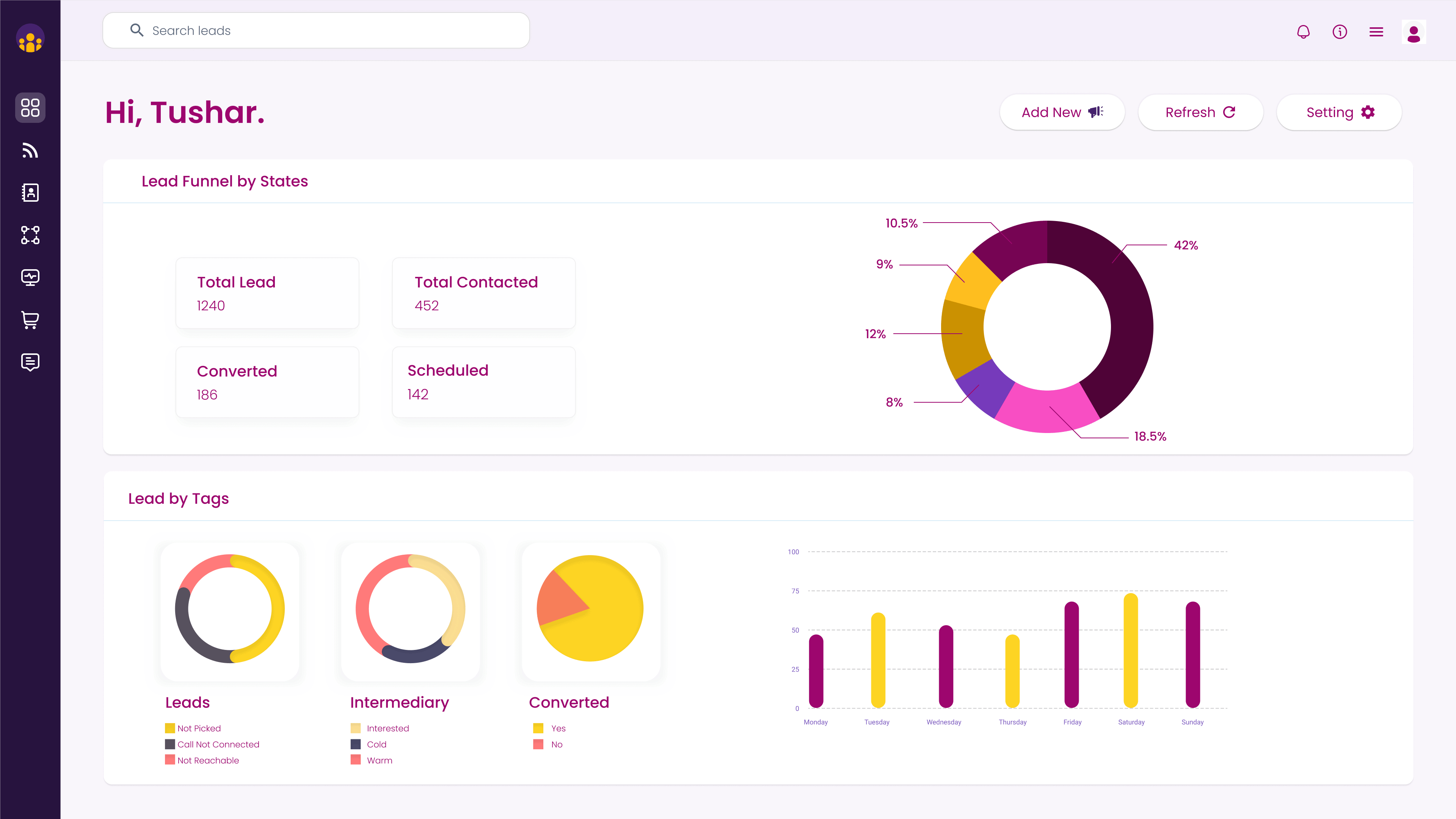Click the Saturday bar in chart
Viewport: 1456px width, 819px height.
(1130, 650)
